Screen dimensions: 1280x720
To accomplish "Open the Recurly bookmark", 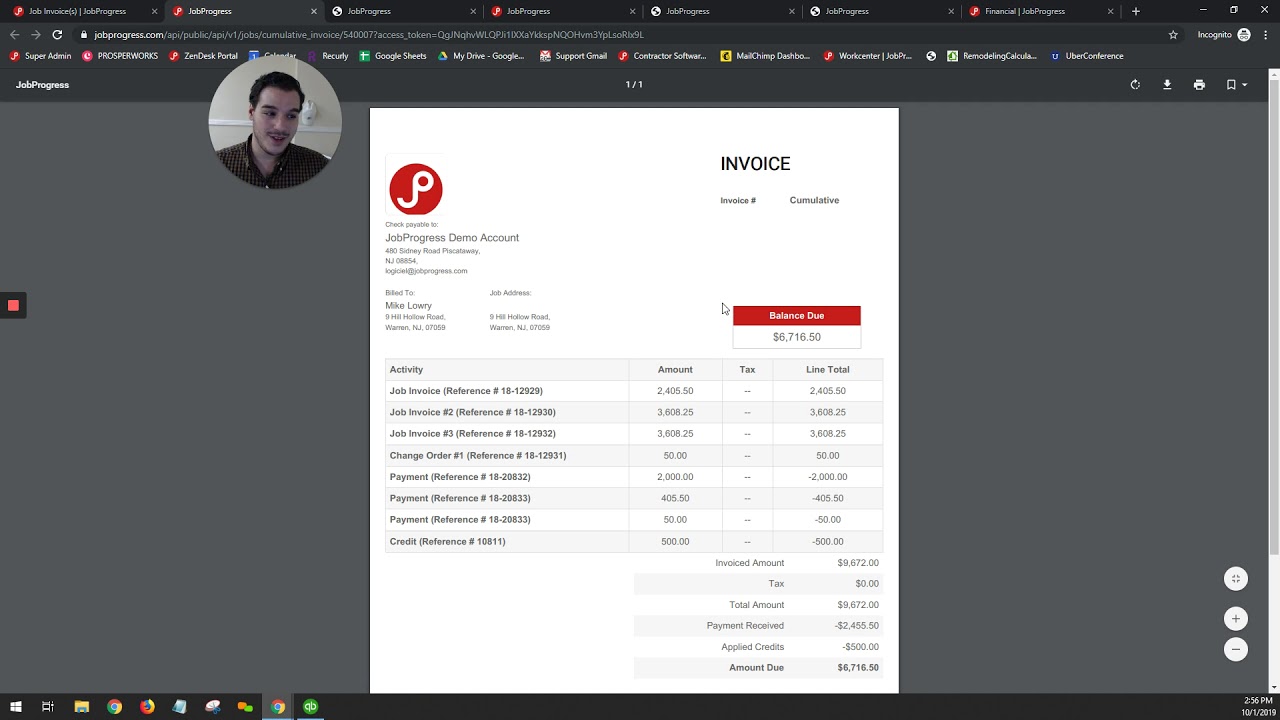I will pyautogui.click(x=328, y=56).
